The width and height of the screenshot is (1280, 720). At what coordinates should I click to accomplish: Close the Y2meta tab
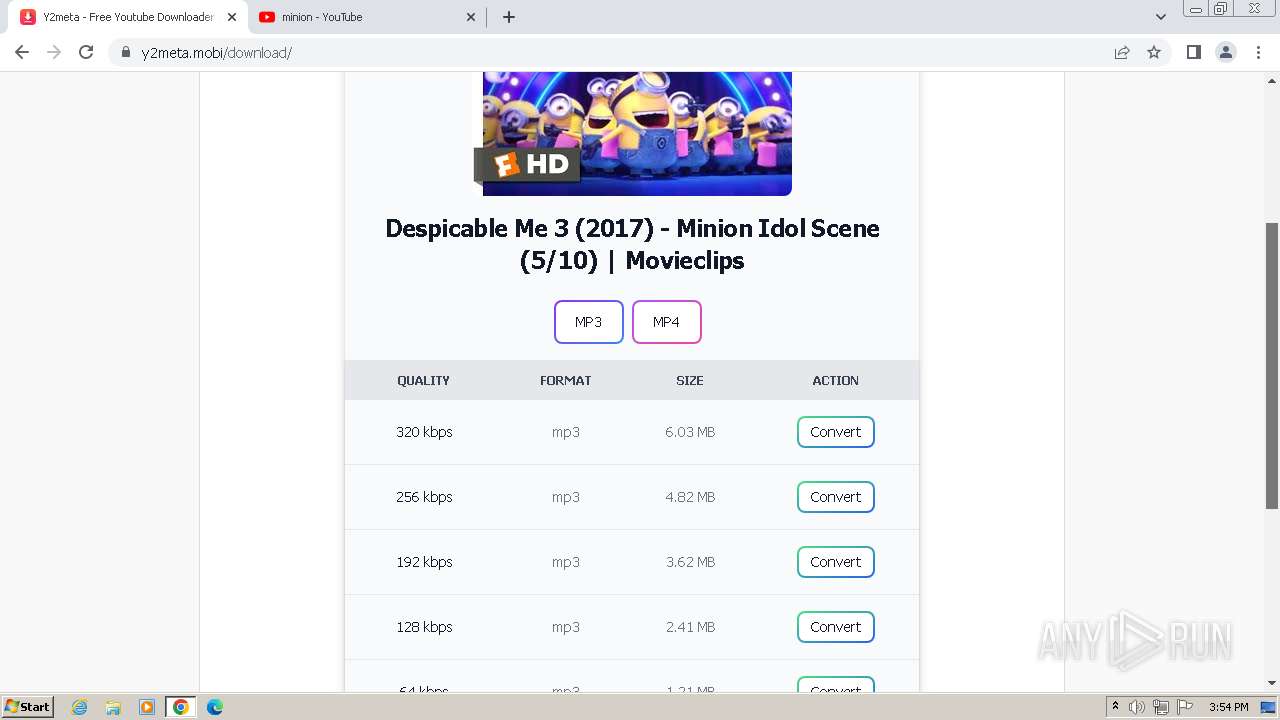pyautogui.click(x=232, y=17)
